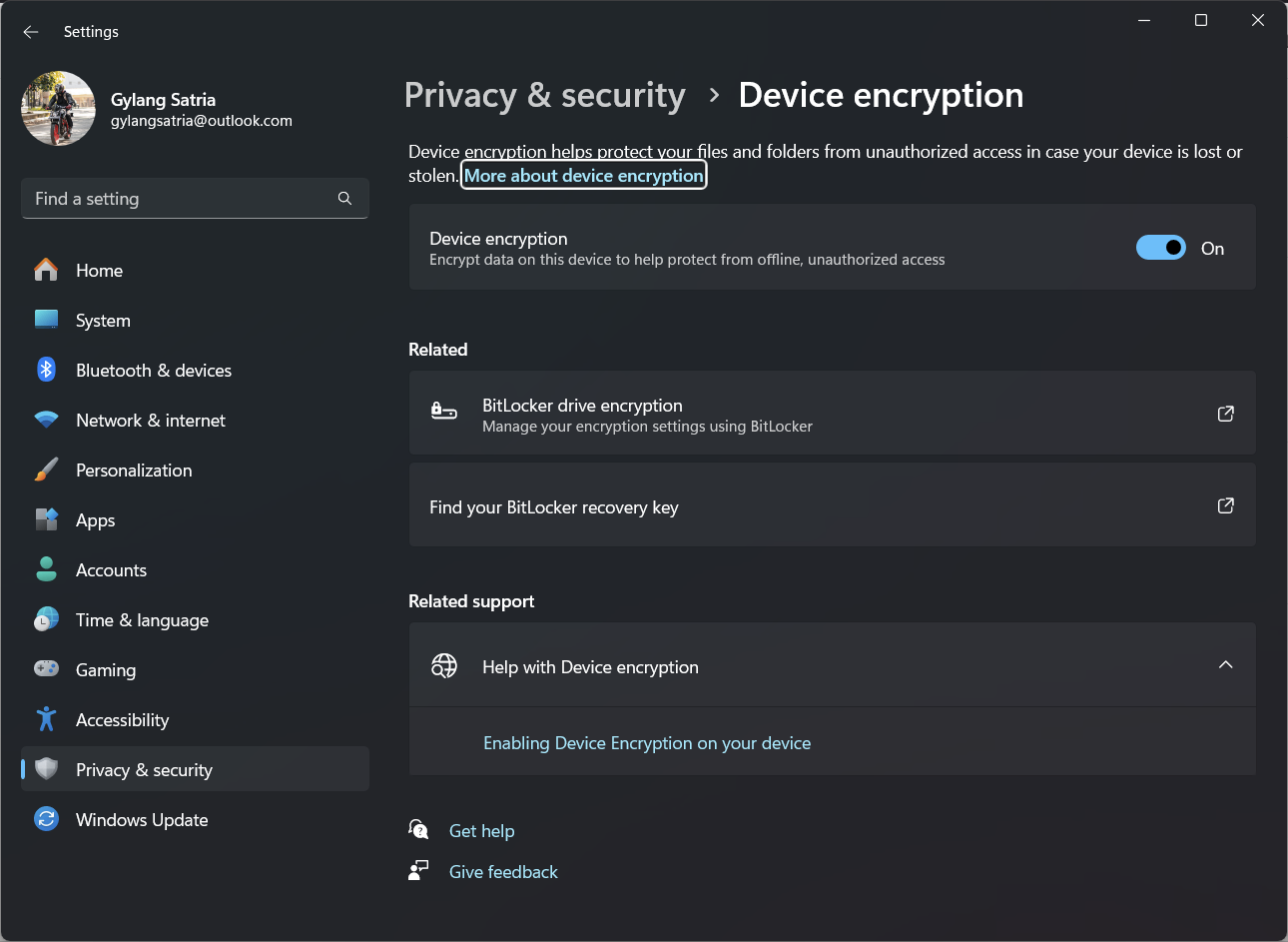The width and height of the screenshot is (1288, 942).
Task: Click the Get help headset icon
Action: [418, 829]
